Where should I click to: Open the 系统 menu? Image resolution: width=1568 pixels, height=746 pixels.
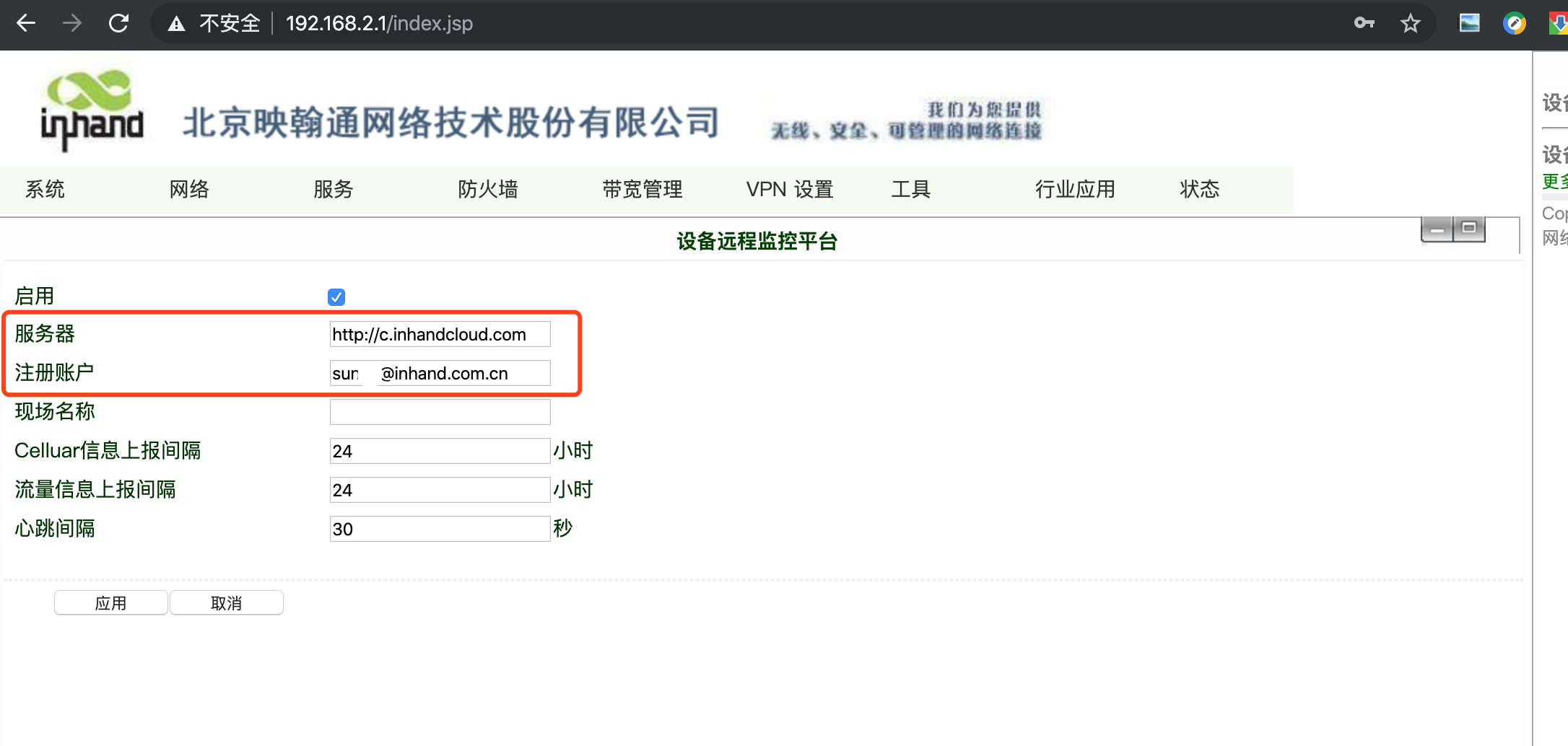(45, 189)
